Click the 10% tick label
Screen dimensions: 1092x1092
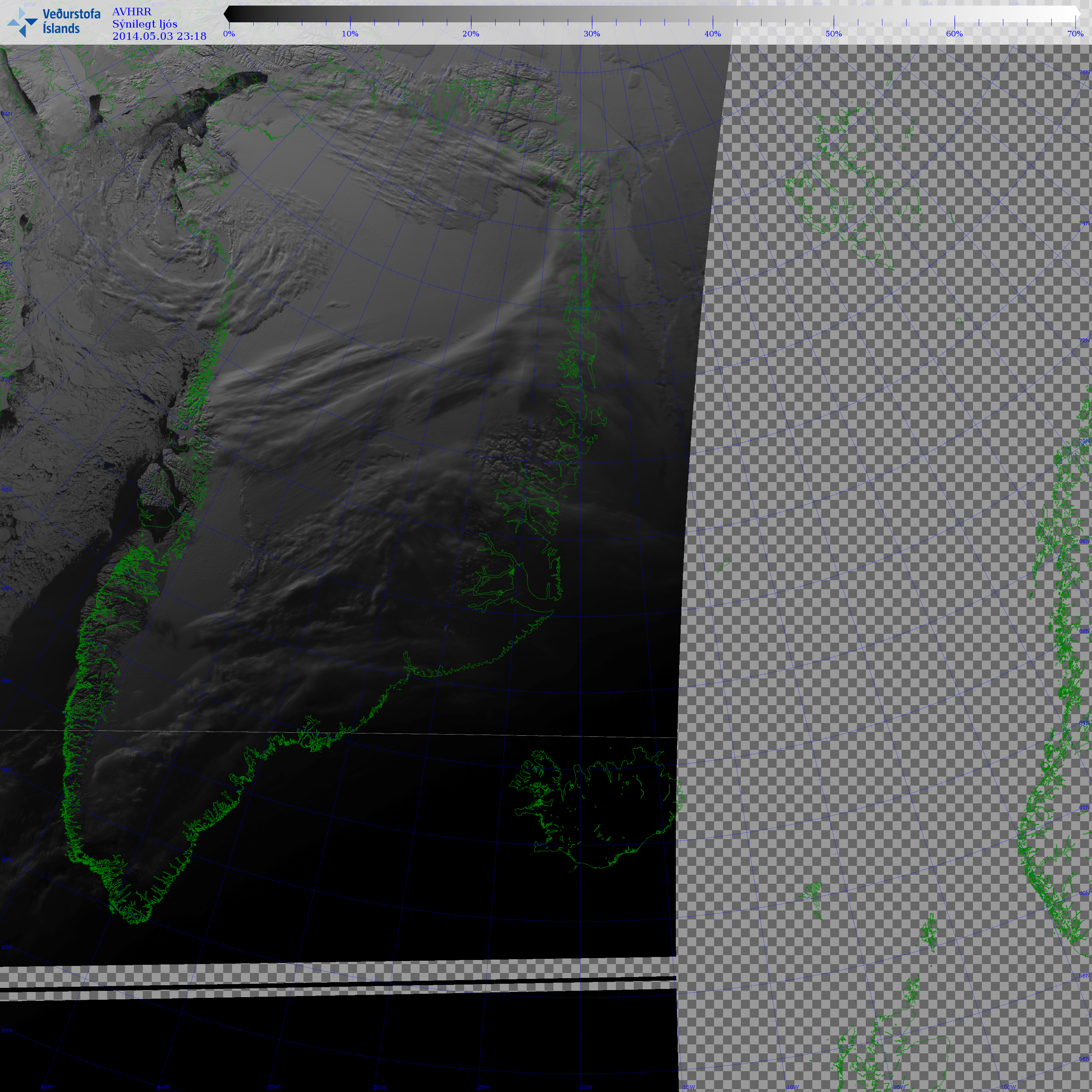click(350, 34)
